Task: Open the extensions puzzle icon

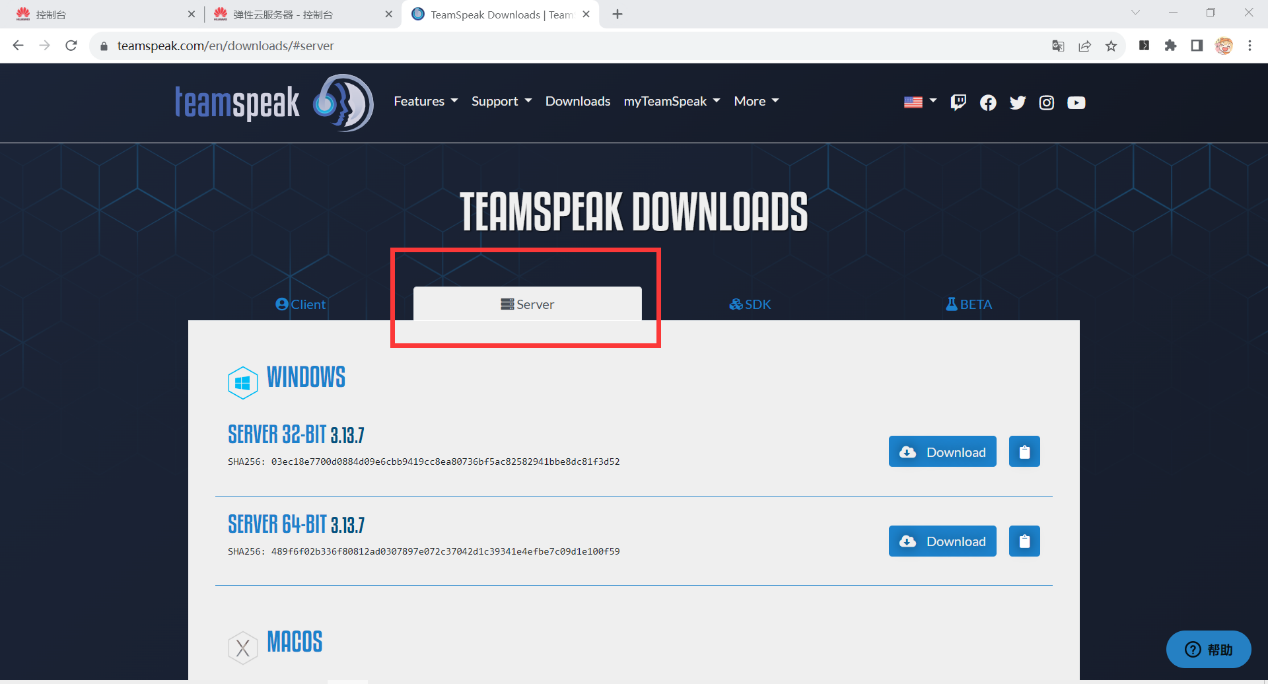Action: pyautogui.click(x=1171, y=46)
